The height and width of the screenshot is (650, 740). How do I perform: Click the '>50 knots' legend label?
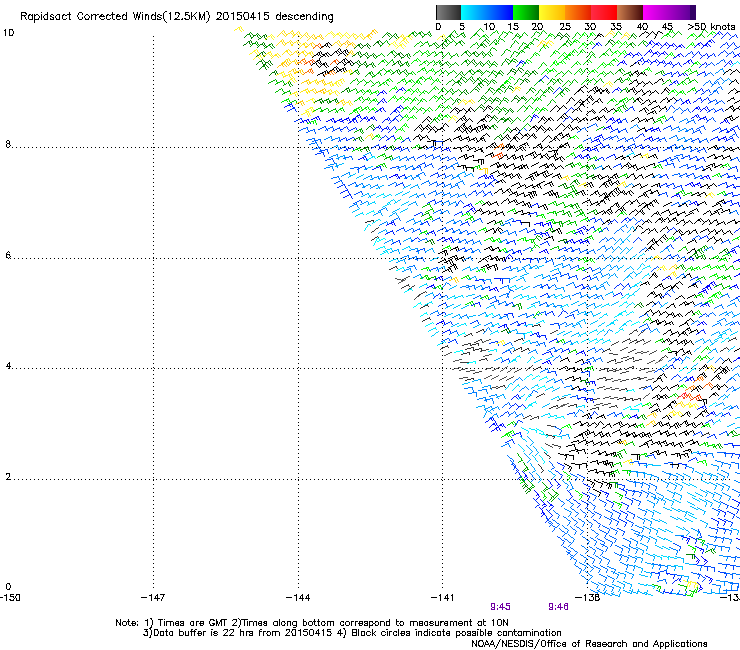711,27
